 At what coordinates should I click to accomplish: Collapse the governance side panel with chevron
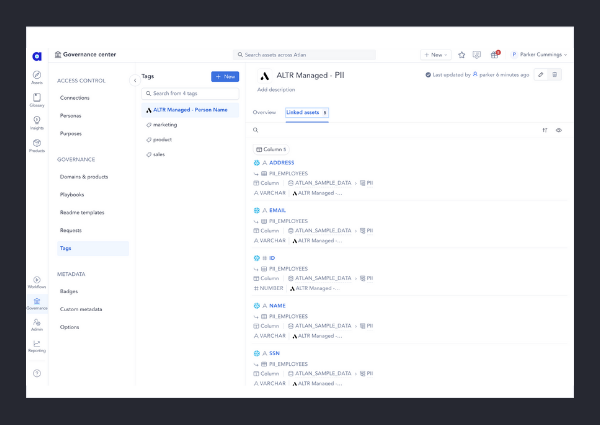134,80
